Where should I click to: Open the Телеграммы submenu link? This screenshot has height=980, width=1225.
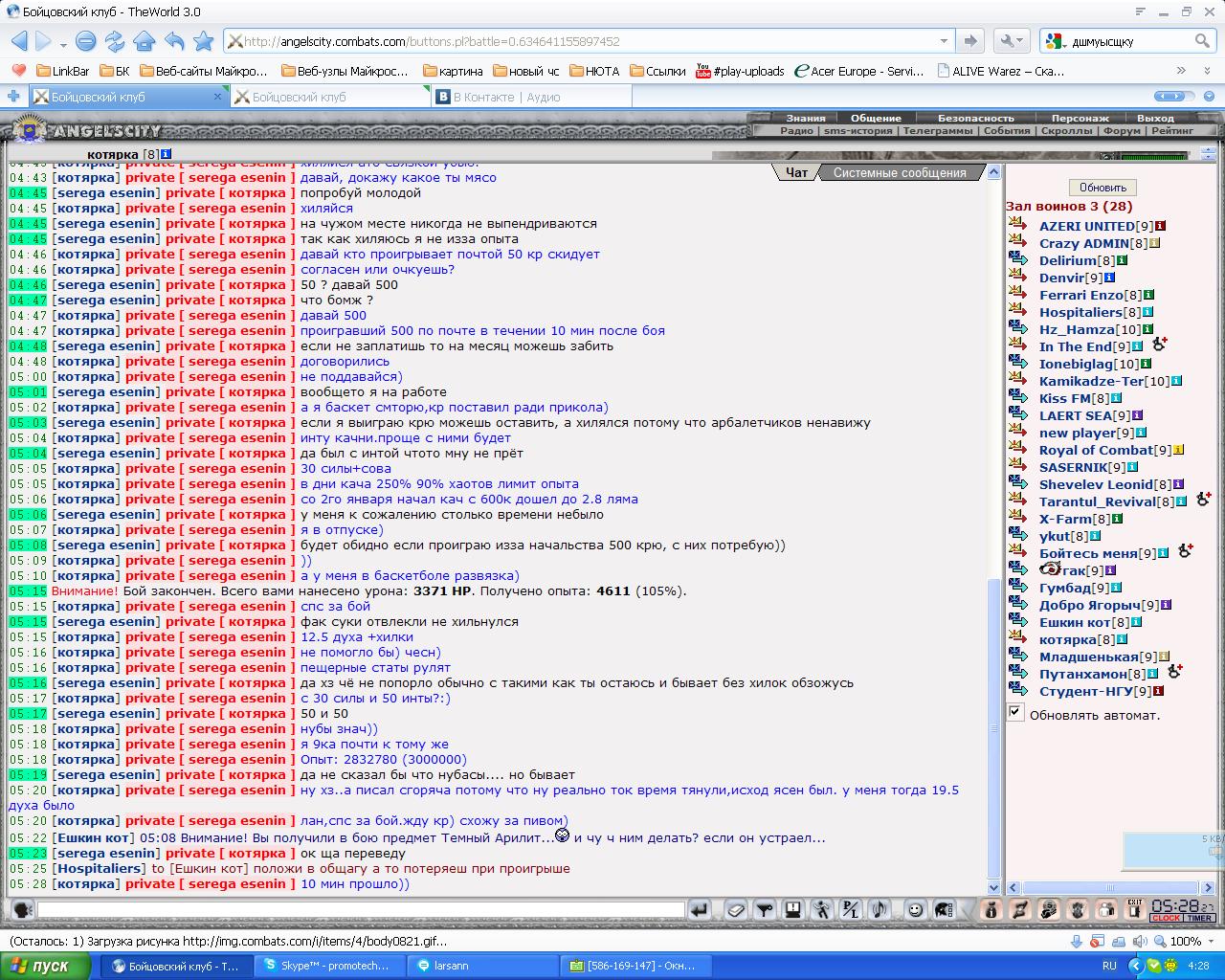click(x=938, y=130)
